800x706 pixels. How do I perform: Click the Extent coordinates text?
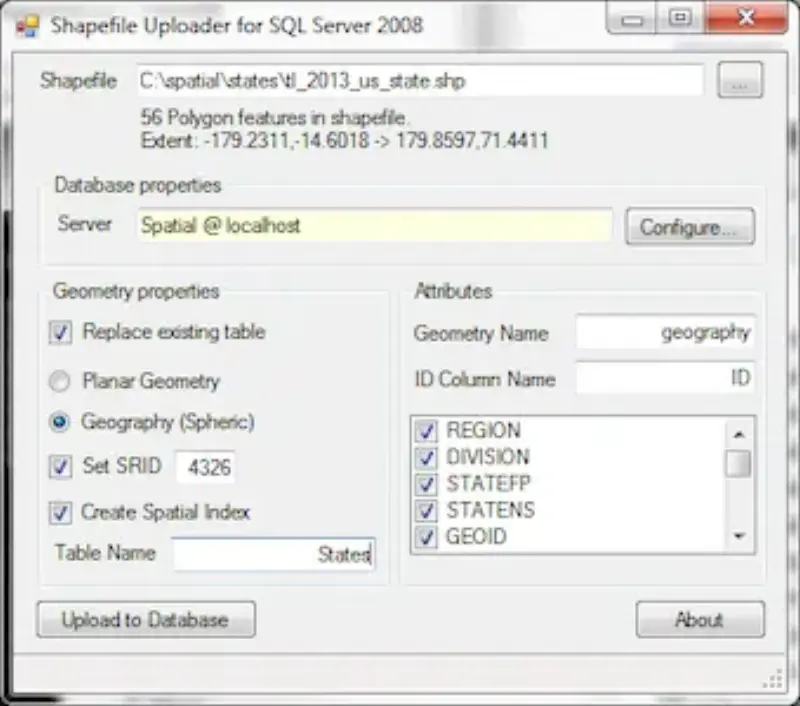344,140
